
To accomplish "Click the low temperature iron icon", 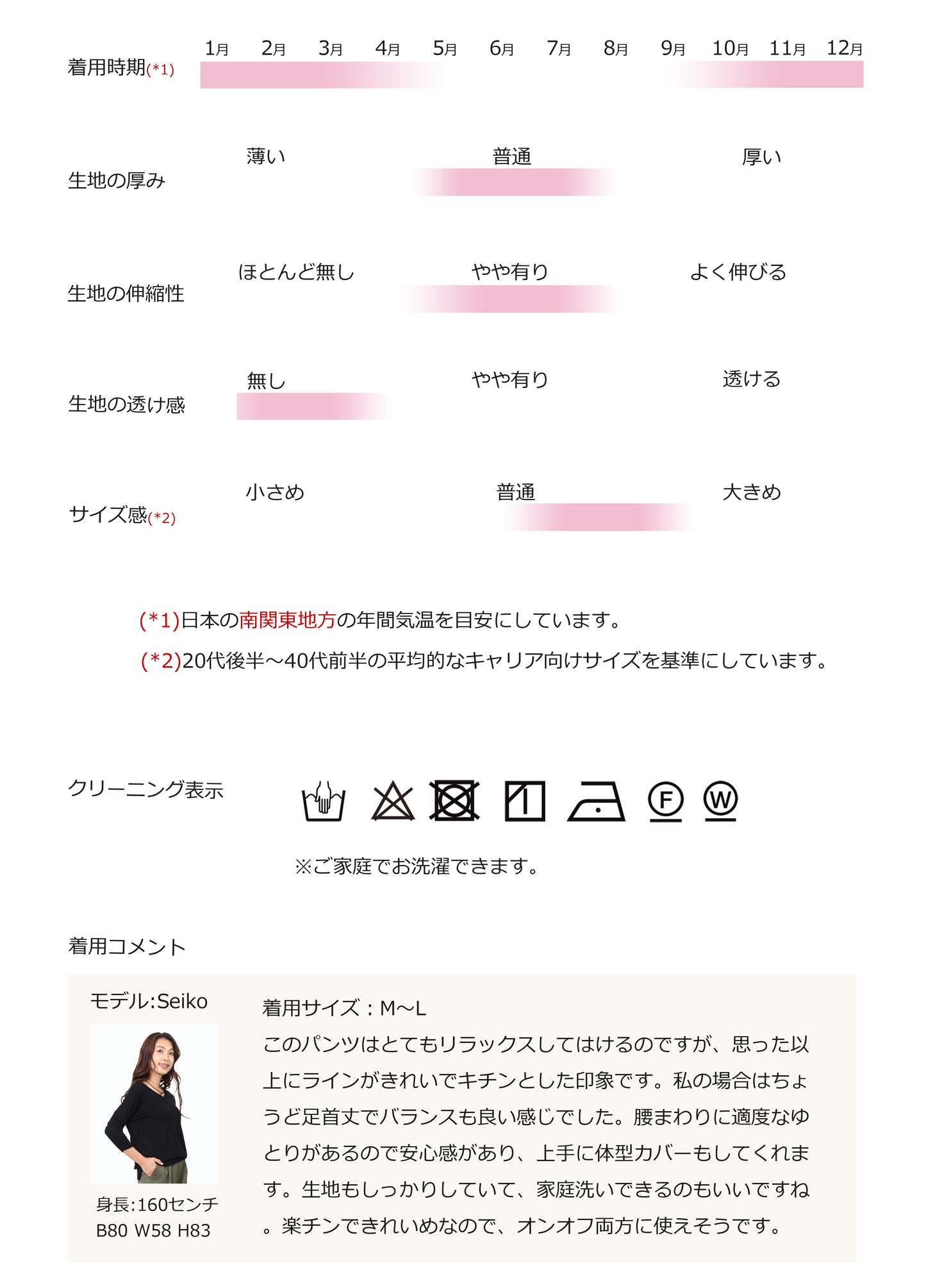I will coord(597,801).
